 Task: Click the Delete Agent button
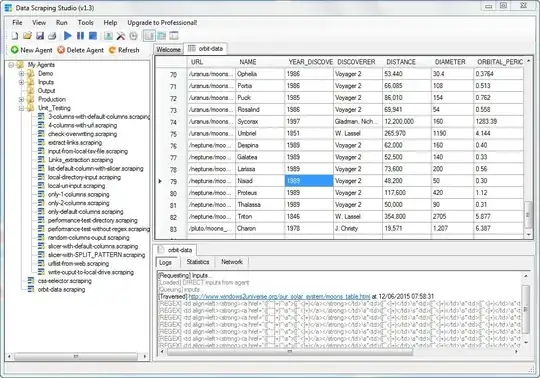[x=81, y=50]
